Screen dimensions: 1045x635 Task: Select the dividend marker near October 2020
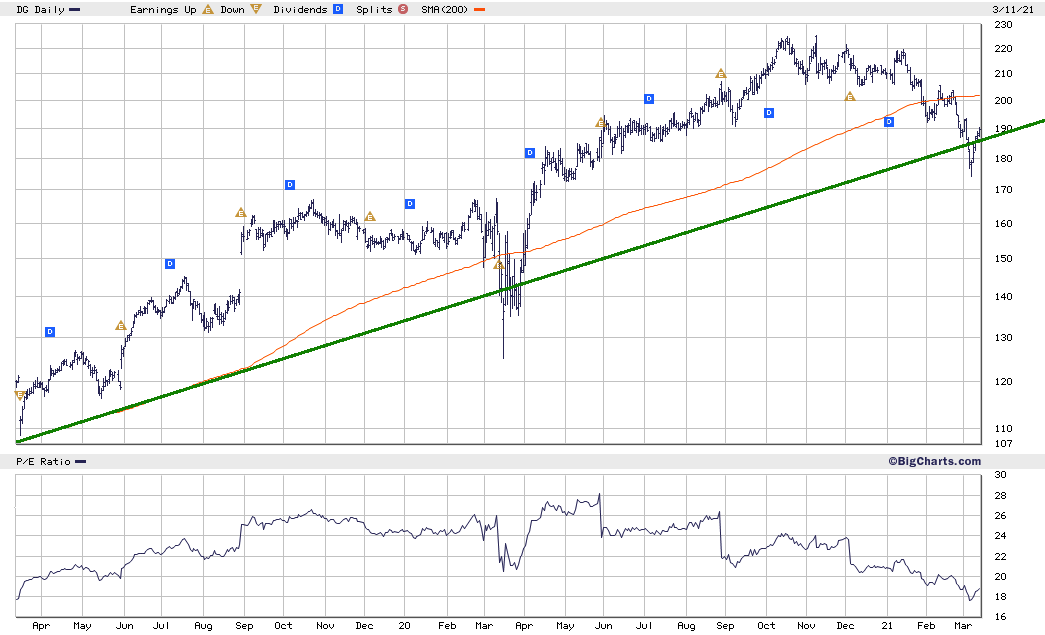point(769,113)
